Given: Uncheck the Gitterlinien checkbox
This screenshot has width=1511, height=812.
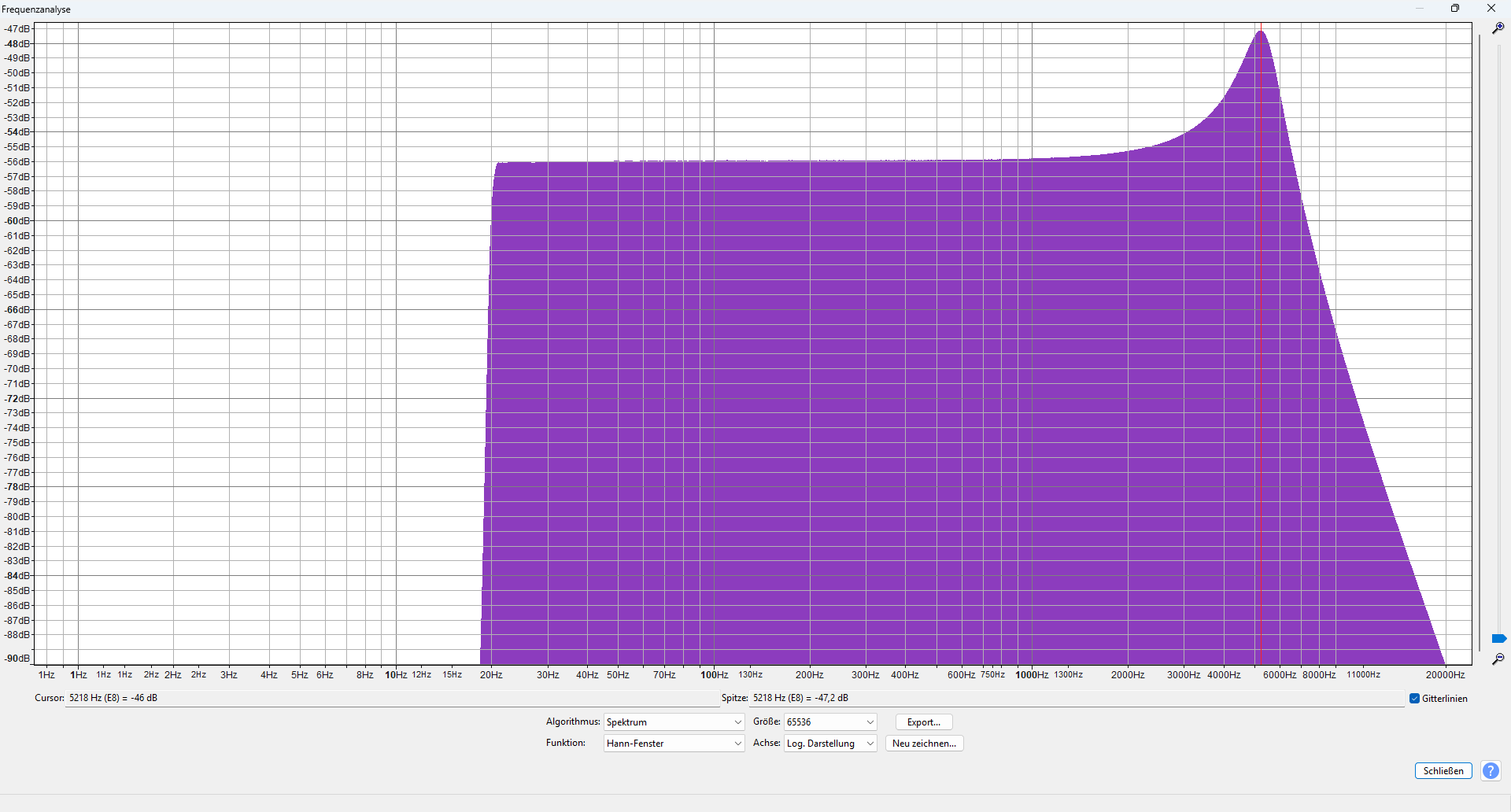Looking at the screenshot, I should [1414, 699].
